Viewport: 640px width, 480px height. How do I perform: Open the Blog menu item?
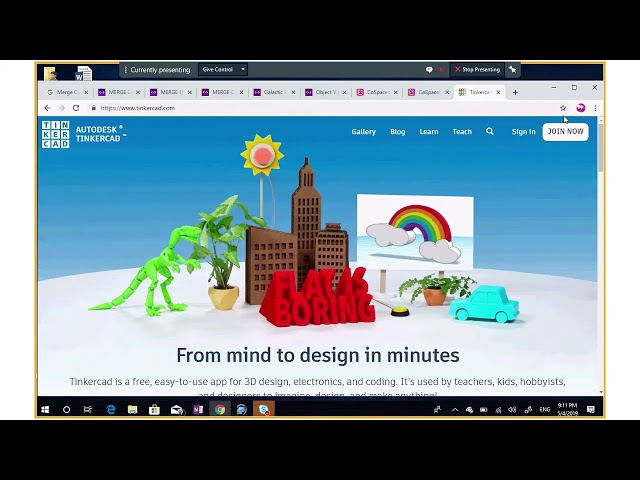(398, 131)
